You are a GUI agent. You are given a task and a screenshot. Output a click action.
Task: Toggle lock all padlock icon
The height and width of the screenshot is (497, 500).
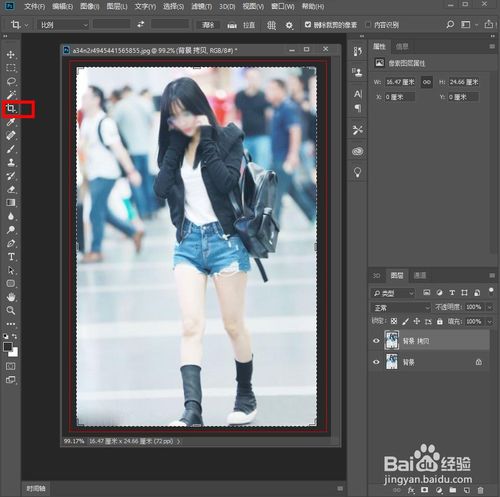pyautogui.click(x=440, y=321)
